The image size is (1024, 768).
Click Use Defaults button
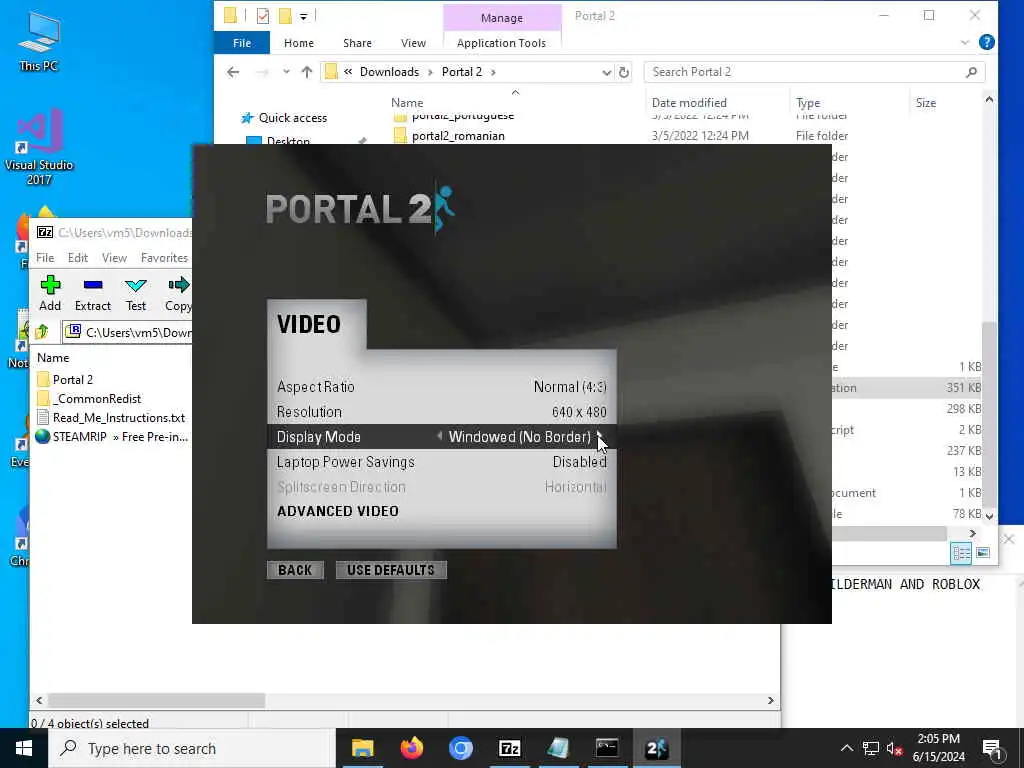pos(391,570)
